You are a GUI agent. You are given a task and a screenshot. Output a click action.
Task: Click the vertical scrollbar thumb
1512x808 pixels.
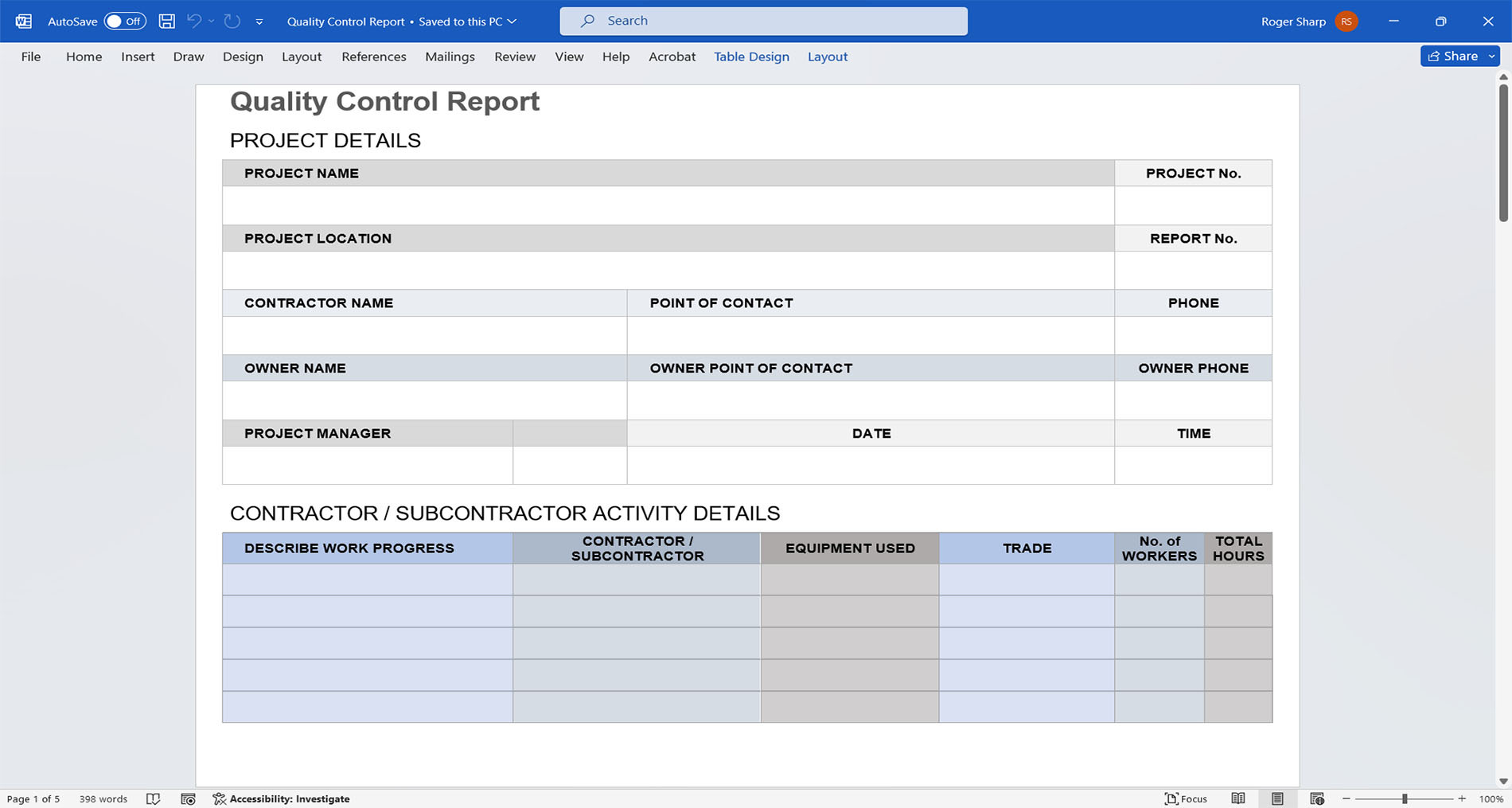[1503, 152]
